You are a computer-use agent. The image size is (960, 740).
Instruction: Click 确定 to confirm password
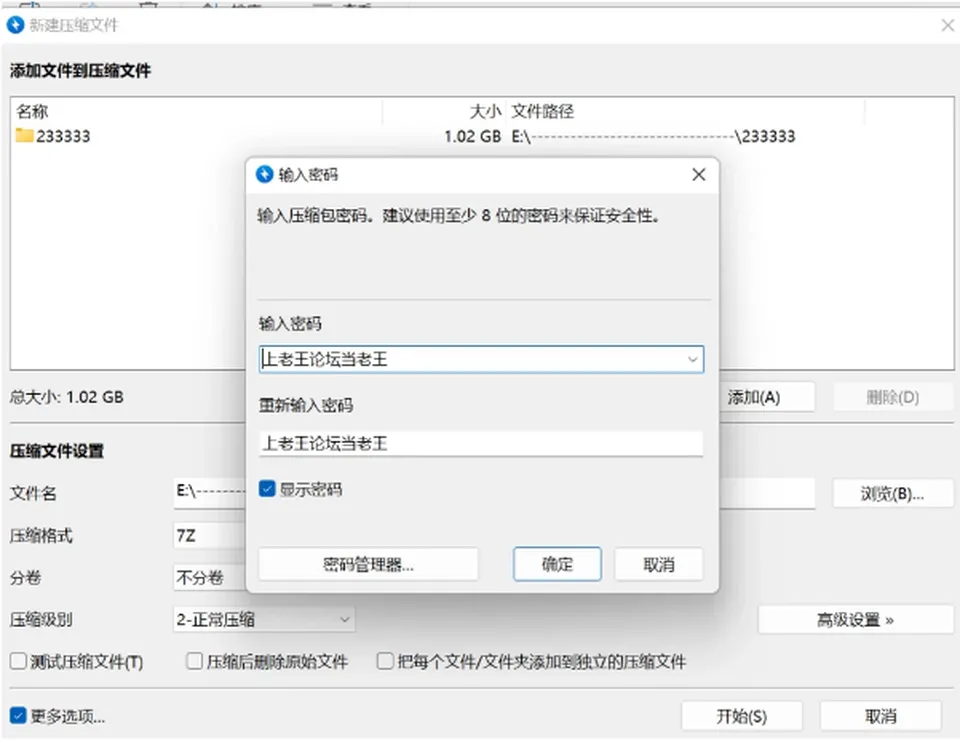click(557, 564)
